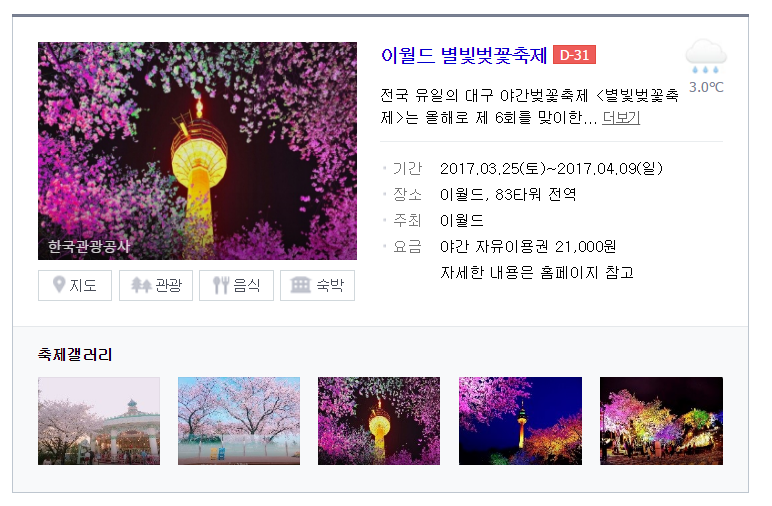Click the tree icon in 관광 button
Image resolution: width=772 pixels, height=506 pixels.
tap(141, 285)
